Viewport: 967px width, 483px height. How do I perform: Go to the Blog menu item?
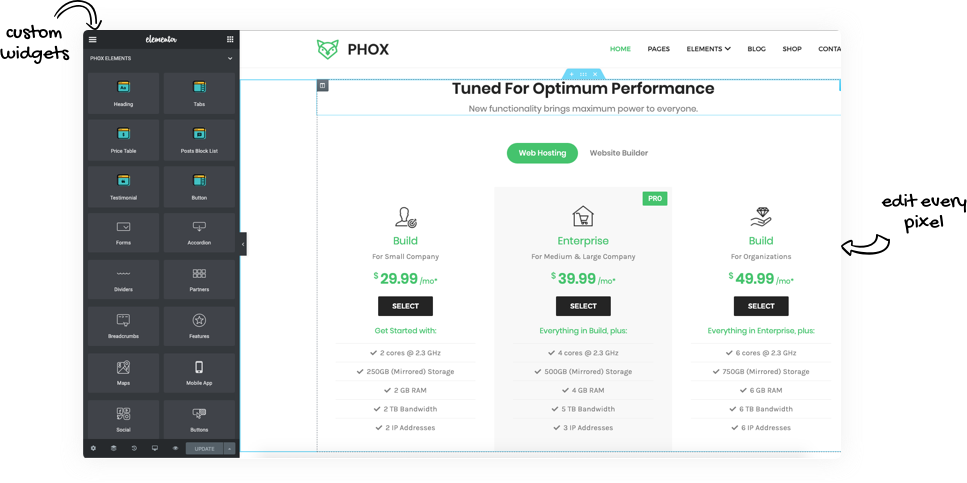[x=756, y=48]
